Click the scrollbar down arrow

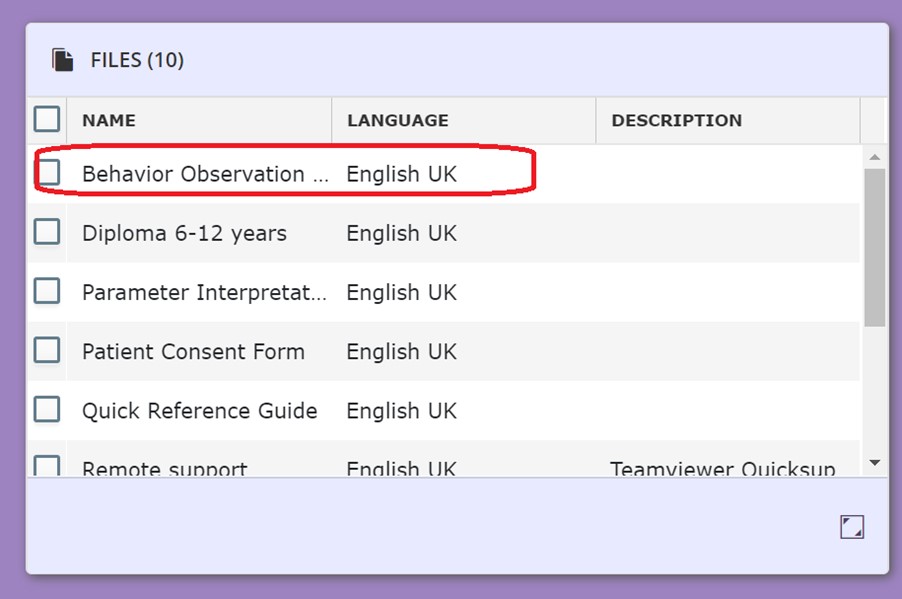874,463
